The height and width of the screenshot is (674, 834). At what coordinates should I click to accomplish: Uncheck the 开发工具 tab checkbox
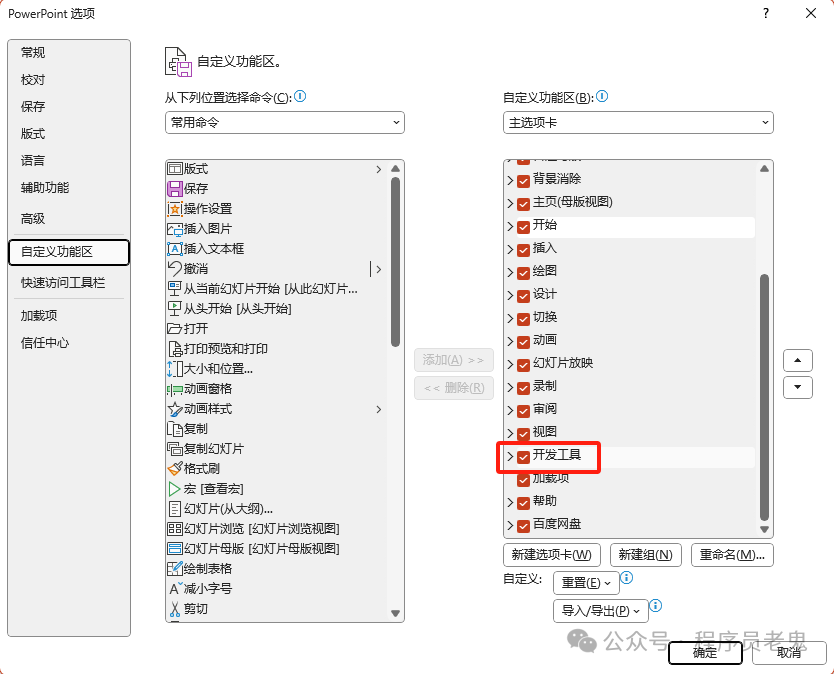pos(523,456)
